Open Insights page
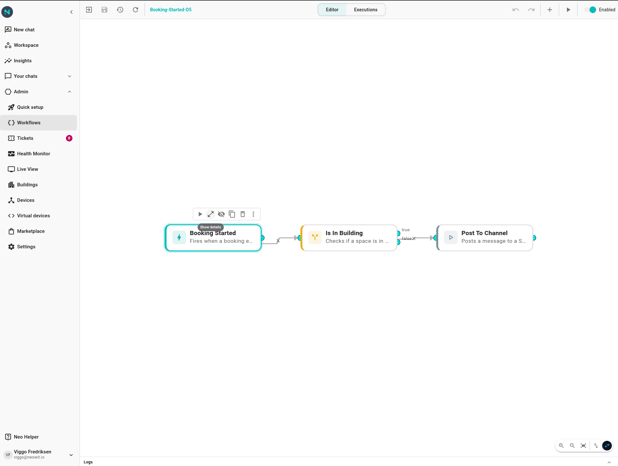Screen dimensions: 618x466 [39, 61]
